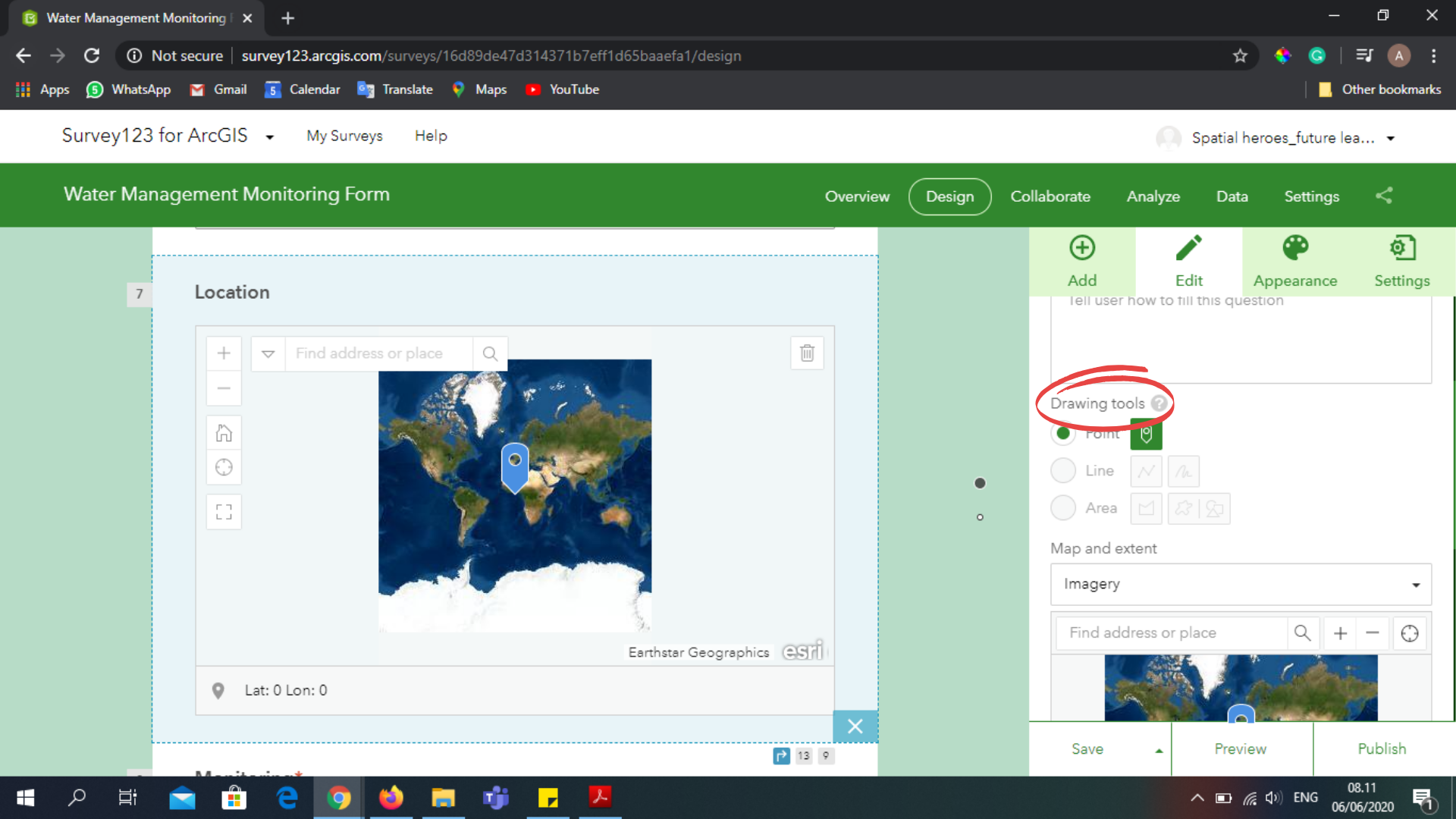1456x819 pixels.
Task: Select the Point marker drawing tool icon
Action: point(1146,434)
